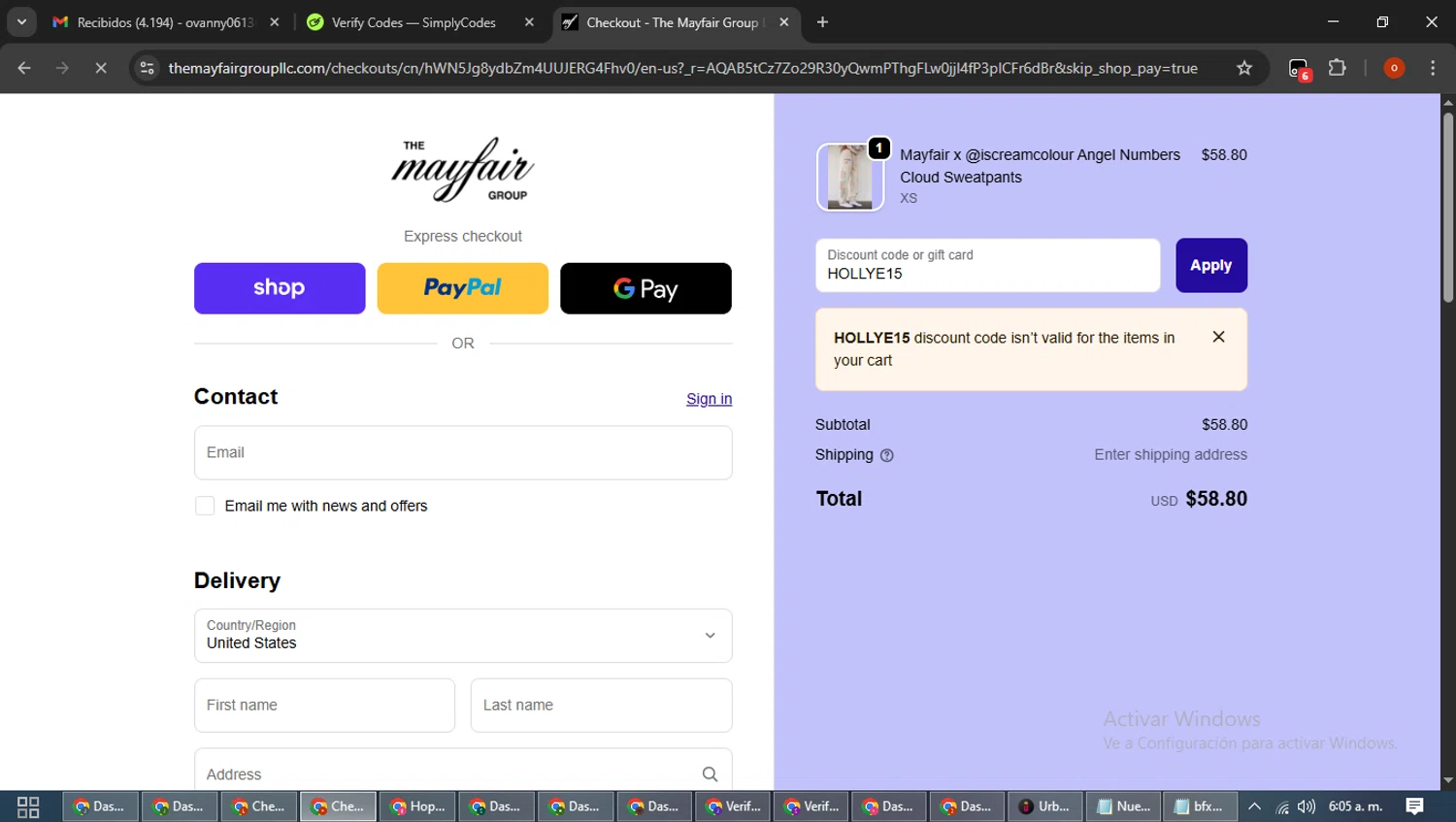Screen dimensions: 1456x822
Task: Click The Mayfair Group logo
Action: [463, 170]
